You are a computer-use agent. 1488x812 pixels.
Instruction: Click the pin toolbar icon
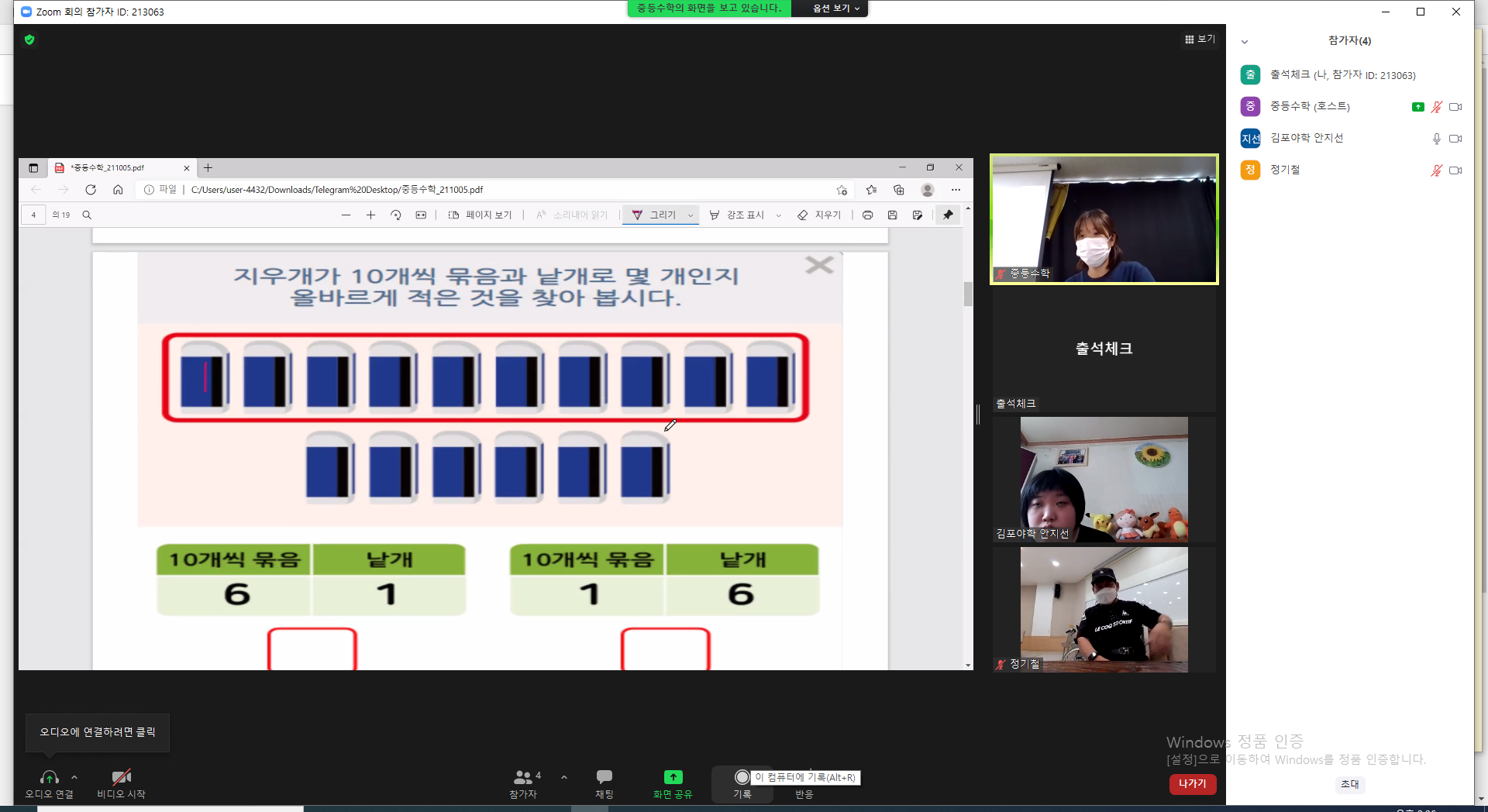coord(948,215)
